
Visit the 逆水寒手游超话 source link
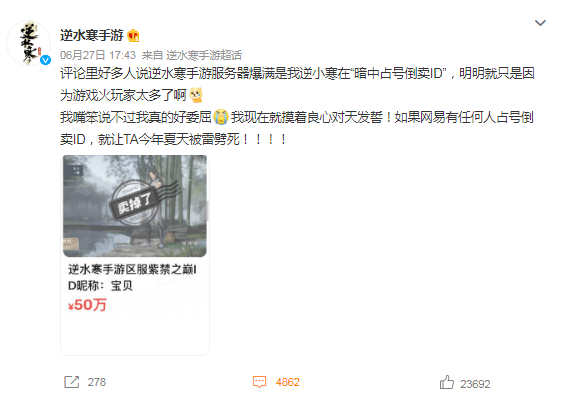204,55
